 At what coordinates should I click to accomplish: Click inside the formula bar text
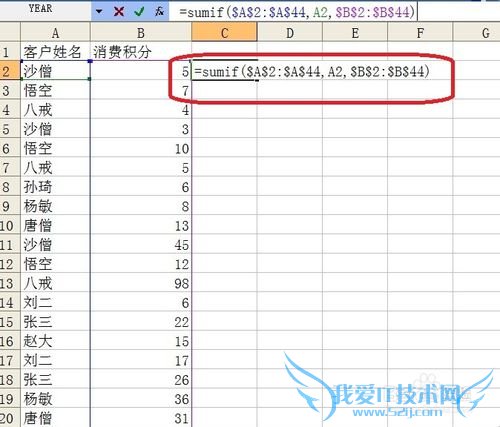[x=297, y=12]
